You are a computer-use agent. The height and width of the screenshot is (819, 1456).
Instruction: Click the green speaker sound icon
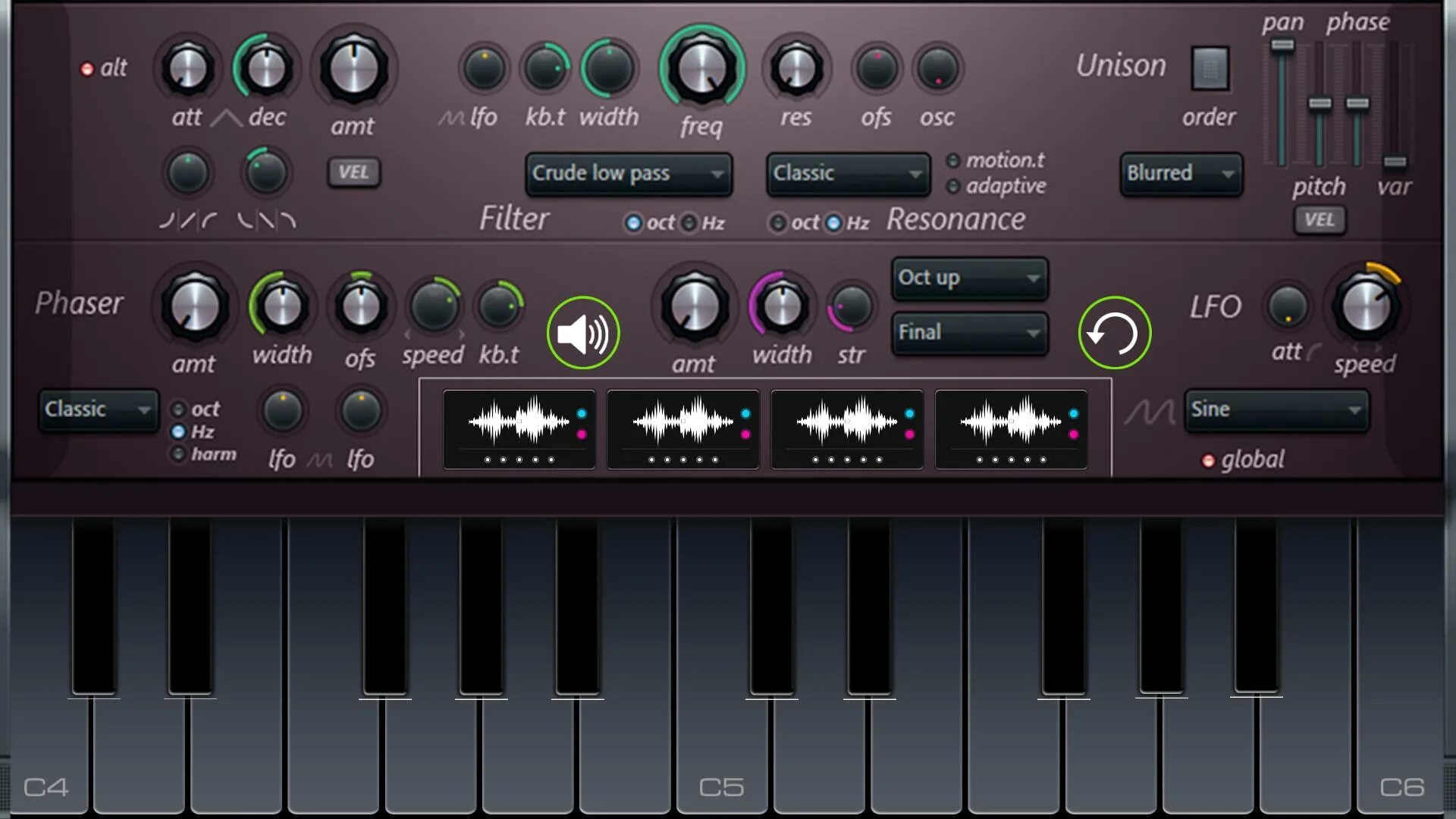[x=582, y=333]
